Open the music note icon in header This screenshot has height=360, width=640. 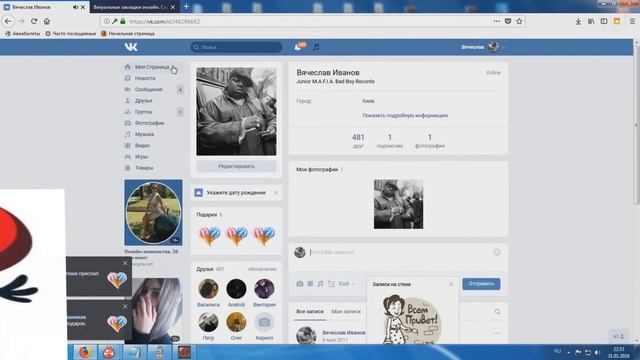(316, 47)
